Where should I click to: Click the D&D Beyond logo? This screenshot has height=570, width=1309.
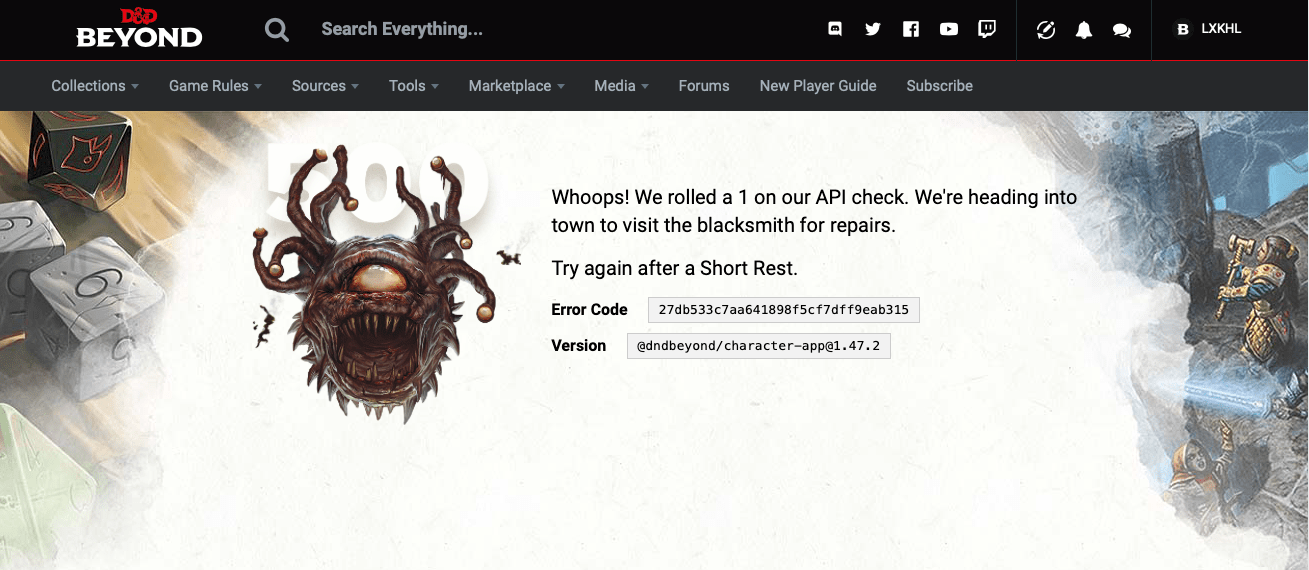point(139,29)
